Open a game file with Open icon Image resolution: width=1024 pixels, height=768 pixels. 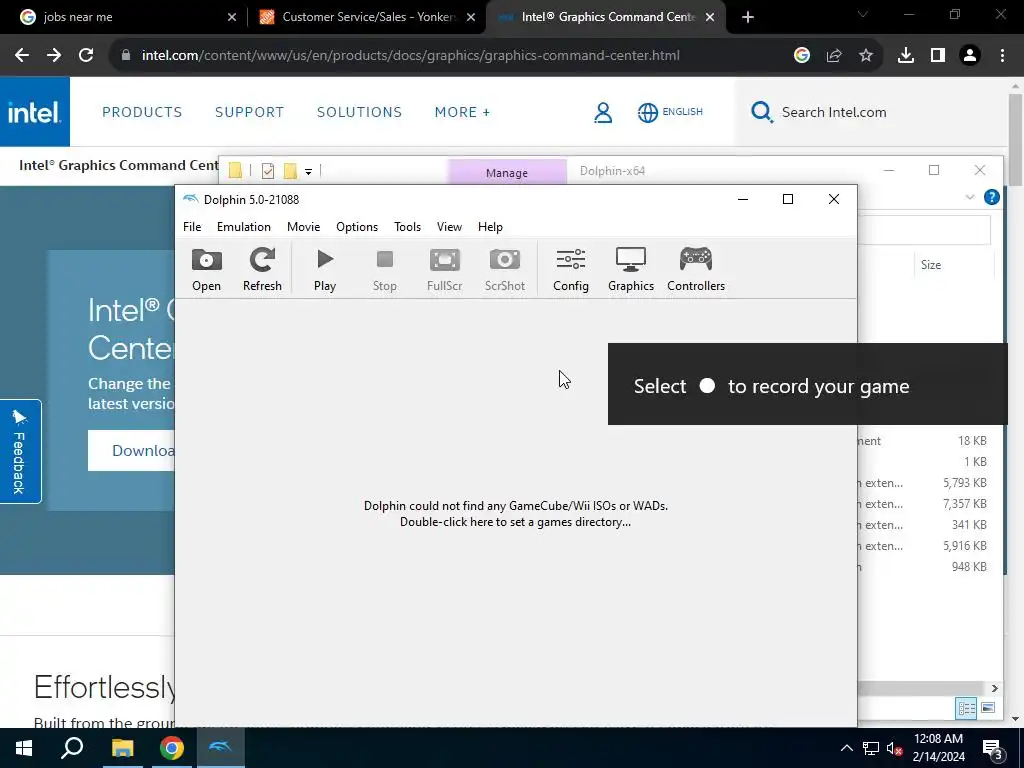click(x=206, y=270)
